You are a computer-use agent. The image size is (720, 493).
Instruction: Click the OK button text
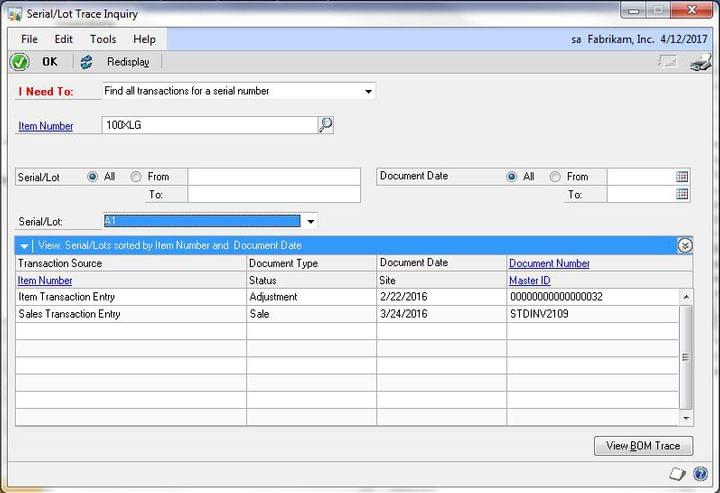[50, 62]
